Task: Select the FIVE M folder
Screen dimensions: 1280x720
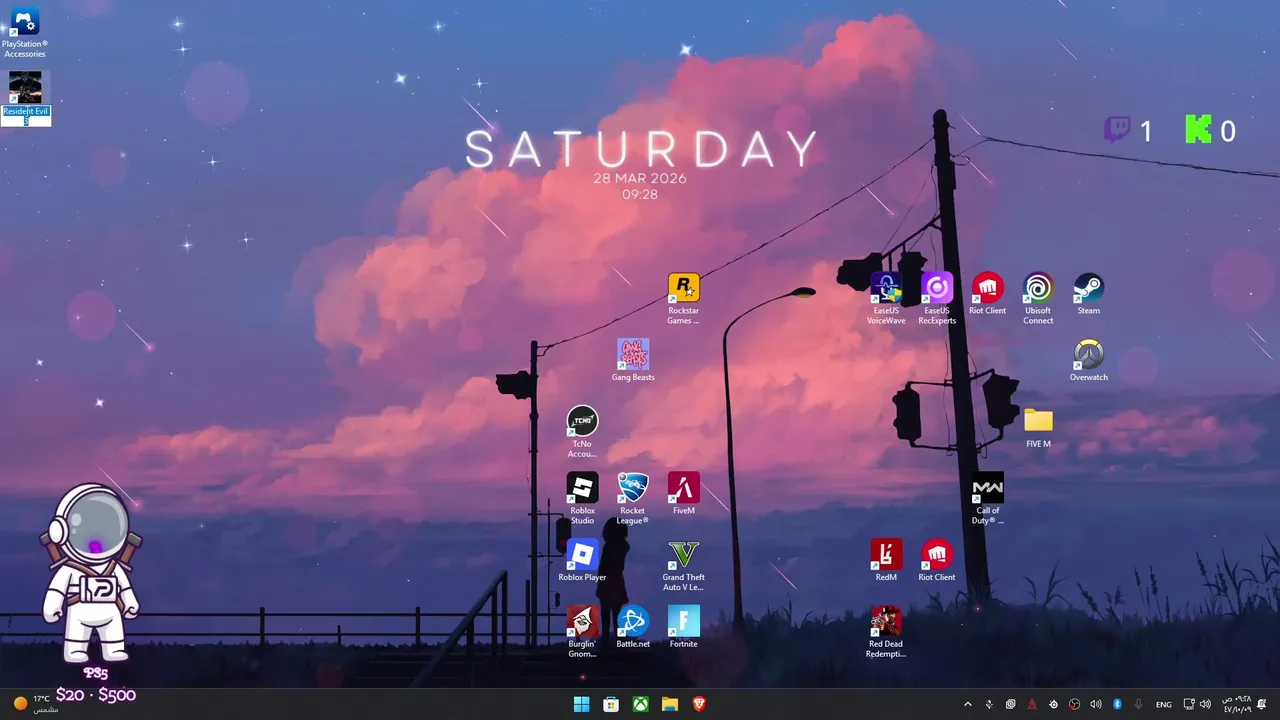Action: [x=1039, y=427]
